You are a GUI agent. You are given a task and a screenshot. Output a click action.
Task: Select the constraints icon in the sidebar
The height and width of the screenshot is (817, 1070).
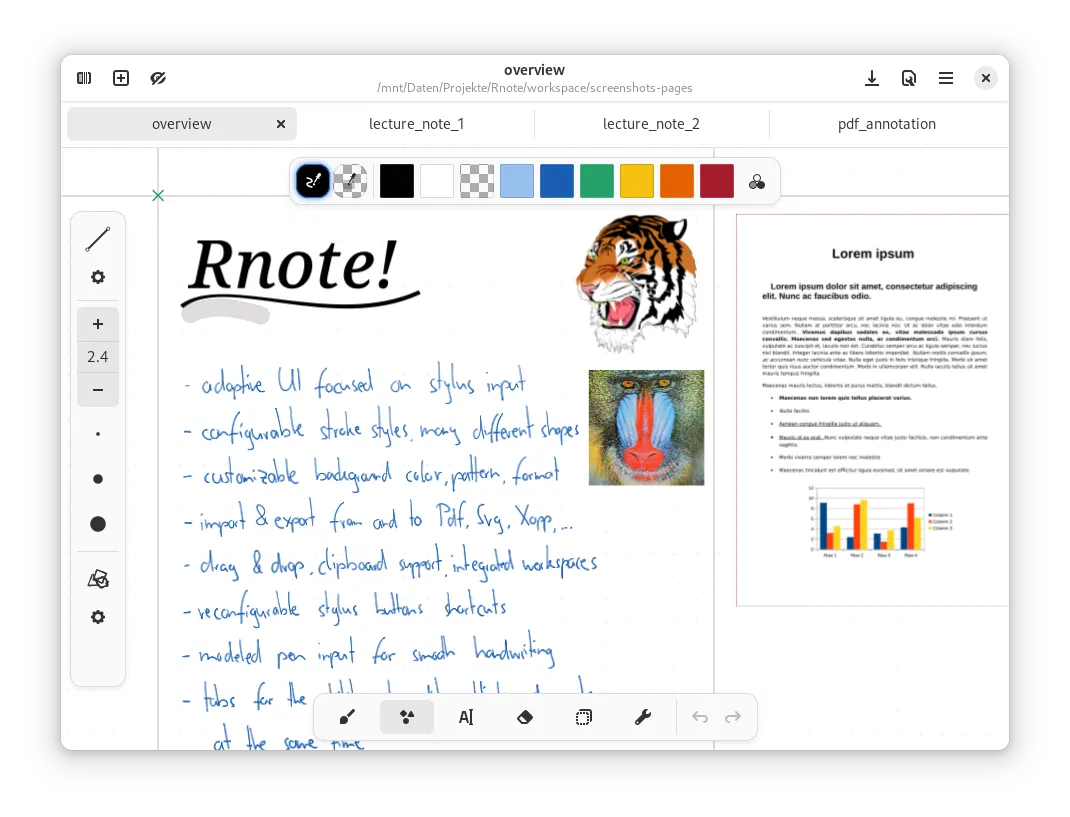[x=97, y=578]
